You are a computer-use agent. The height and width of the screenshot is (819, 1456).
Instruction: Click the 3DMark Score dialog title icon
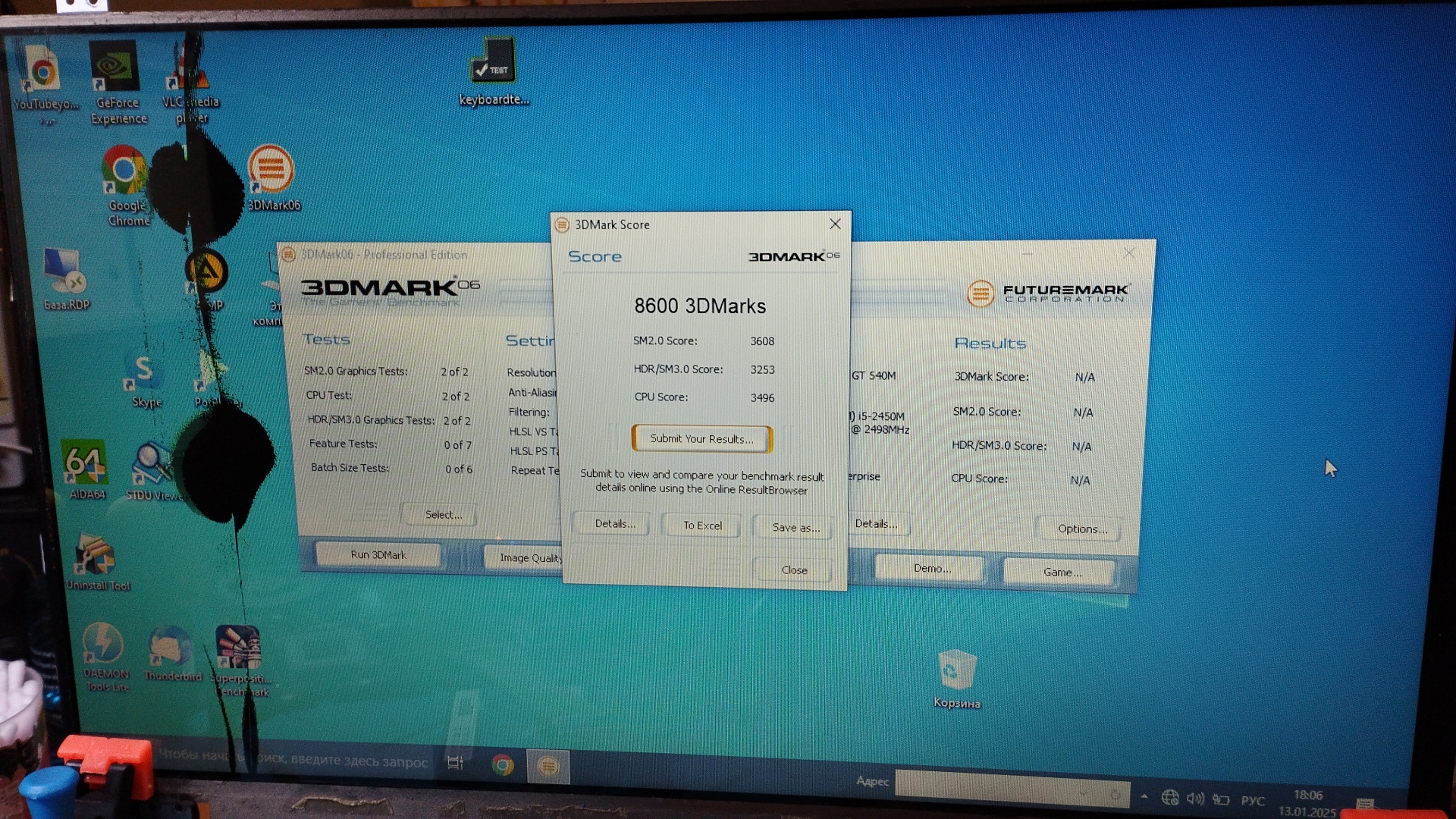[562, 224]
